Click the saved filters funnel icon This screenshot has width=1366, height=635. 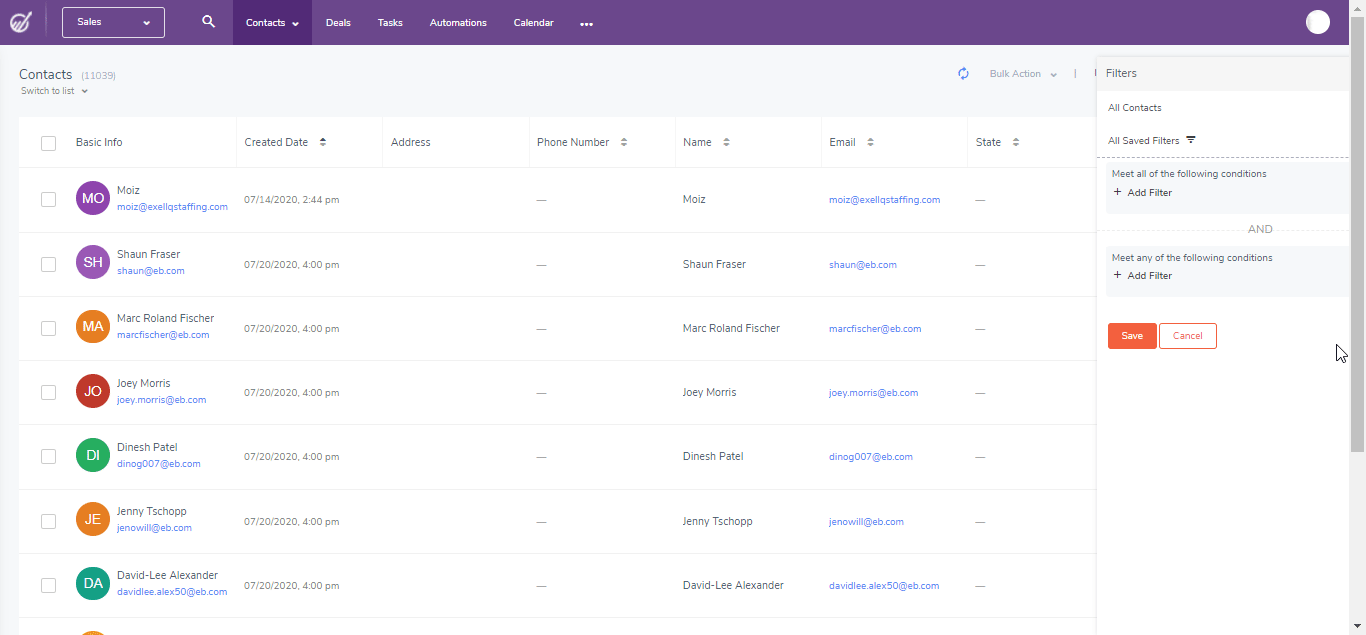(x=1191, y=140)
